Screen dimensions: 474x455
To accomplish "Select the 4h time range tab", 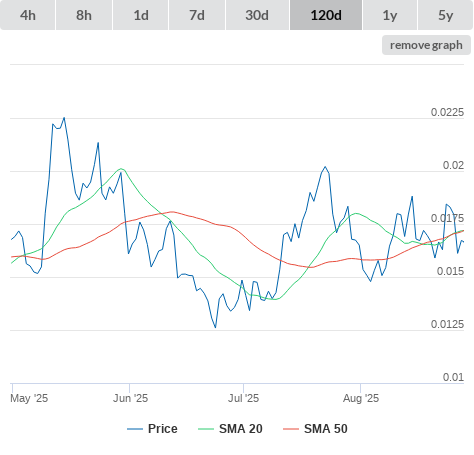I will click(x=28, y=15).
